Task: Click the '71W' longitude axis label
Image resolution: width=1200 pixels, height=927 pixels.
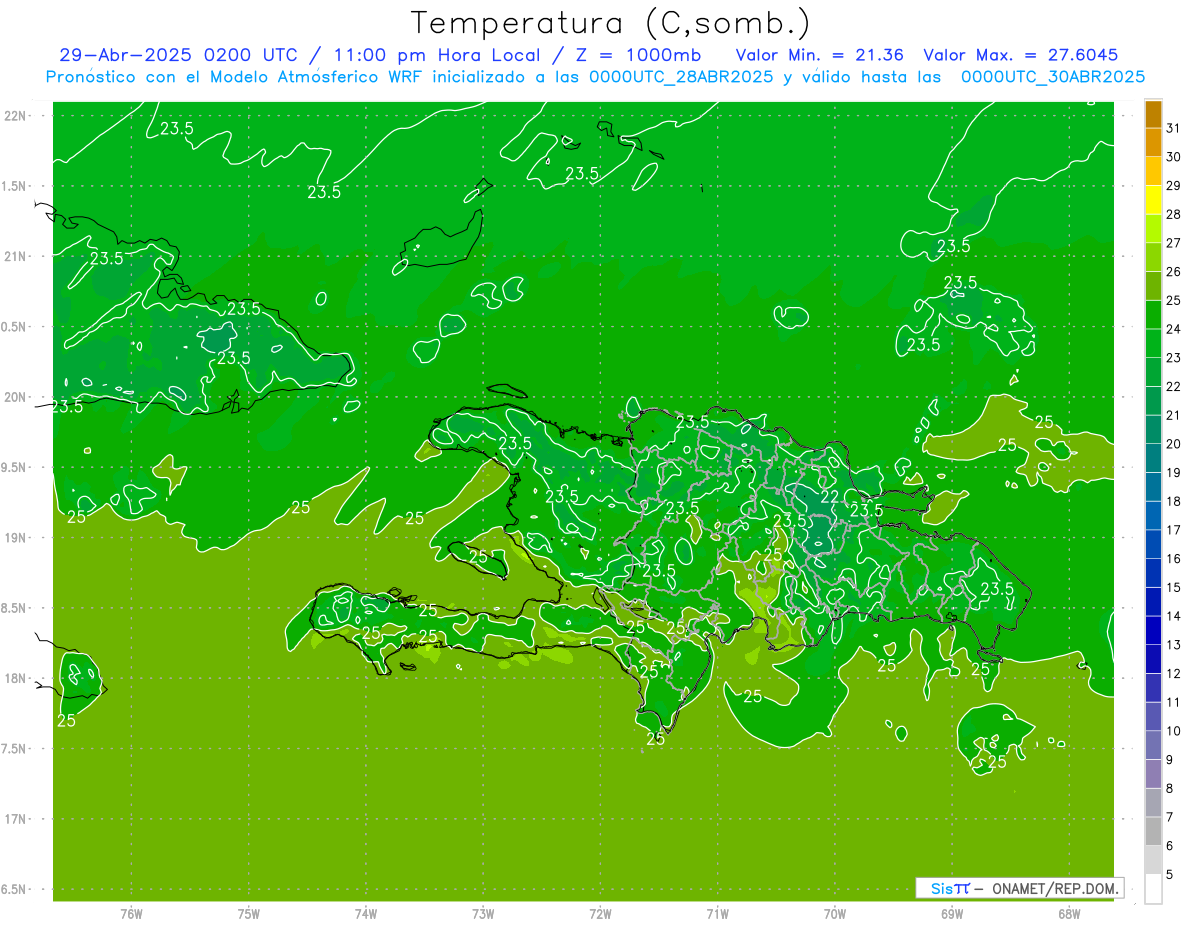Action: pos(717,913)
